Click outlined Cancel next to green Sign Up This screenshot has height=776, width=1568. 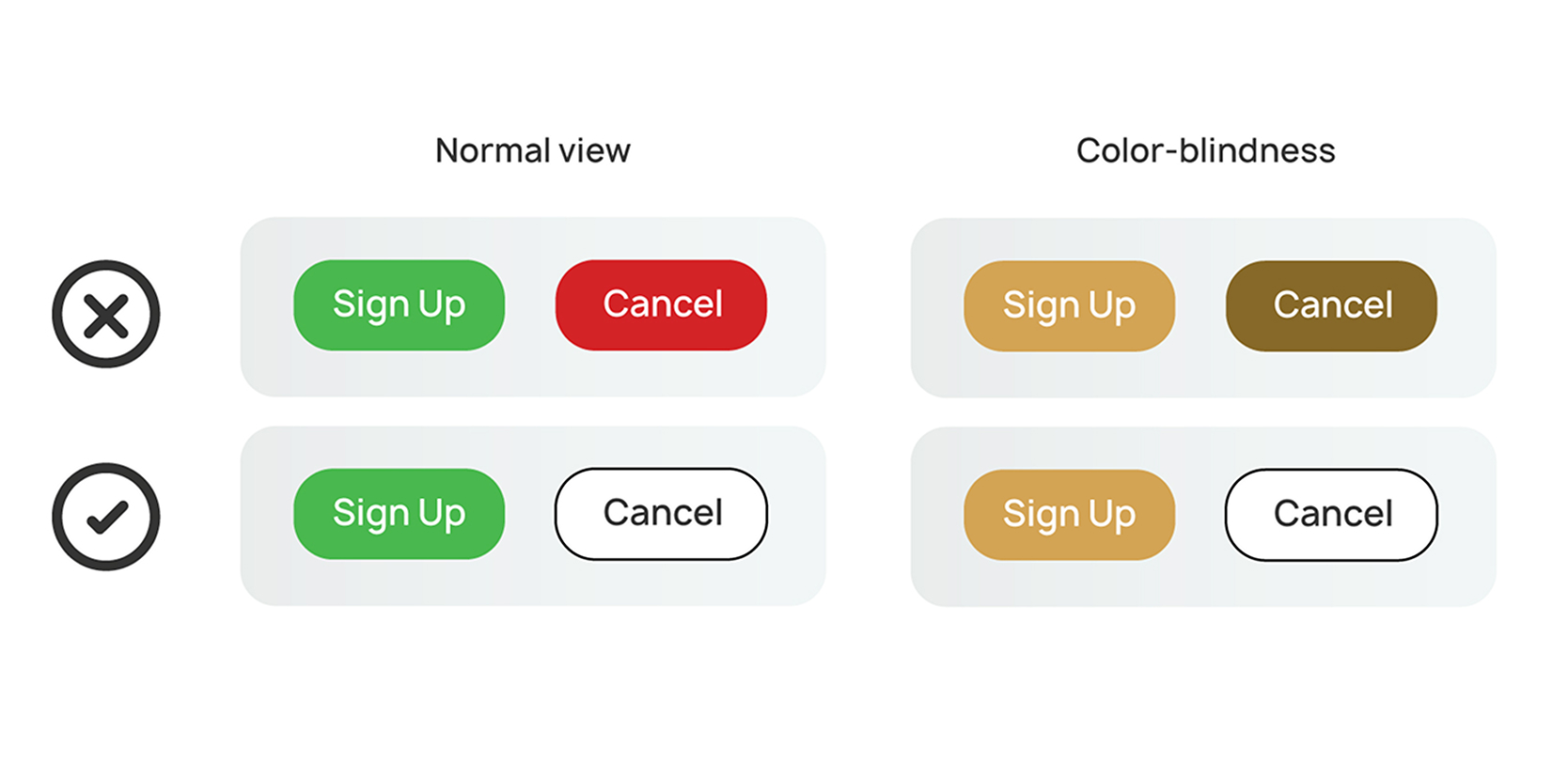pos(662,514)
